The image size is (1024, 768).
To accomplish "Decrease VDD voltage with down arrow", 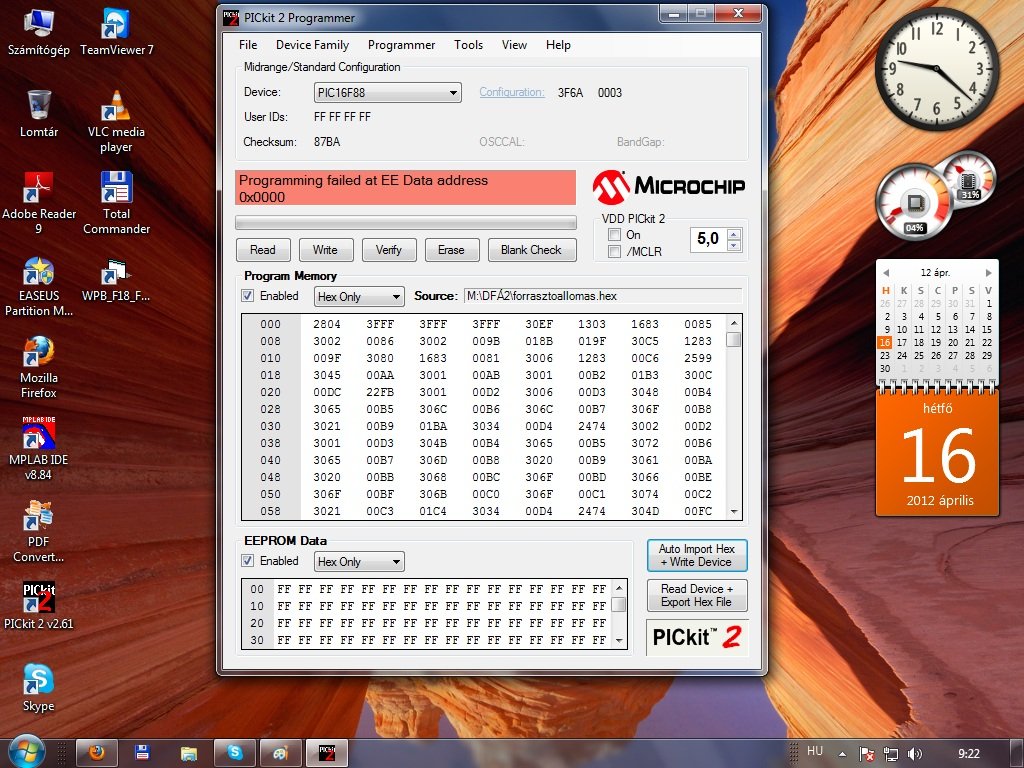I will click(734, 246).
